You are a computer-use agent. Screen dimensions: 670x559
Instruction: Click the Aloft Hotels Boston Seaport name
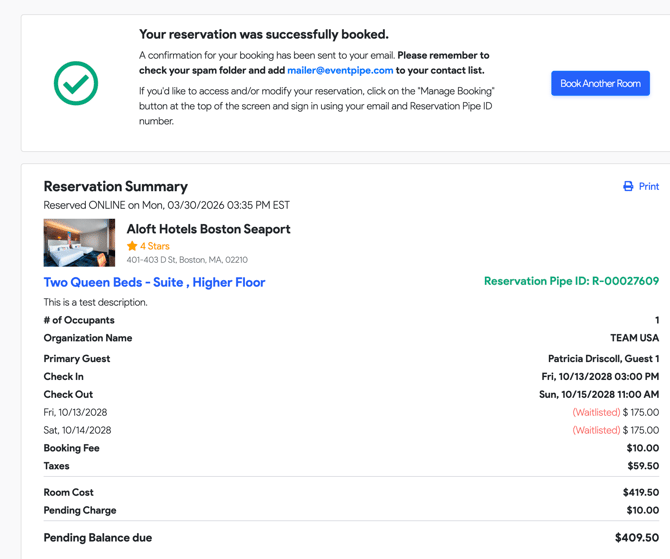point(208,229)
